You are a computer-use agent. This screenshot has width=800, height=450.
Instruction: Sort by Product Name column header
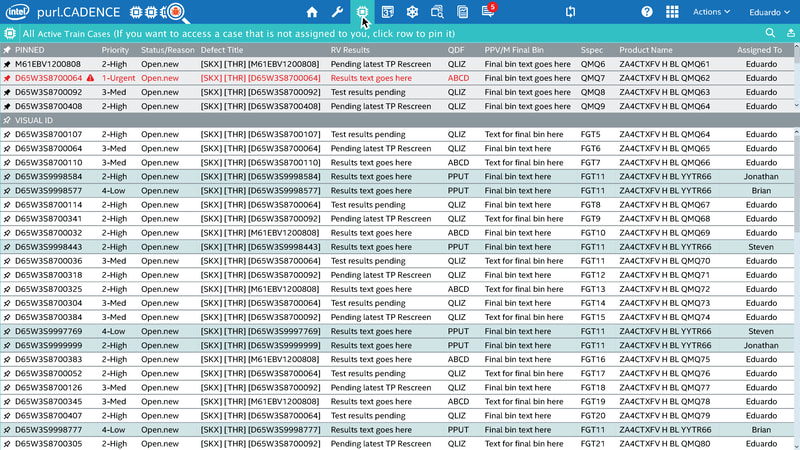[x=646, y=50]
